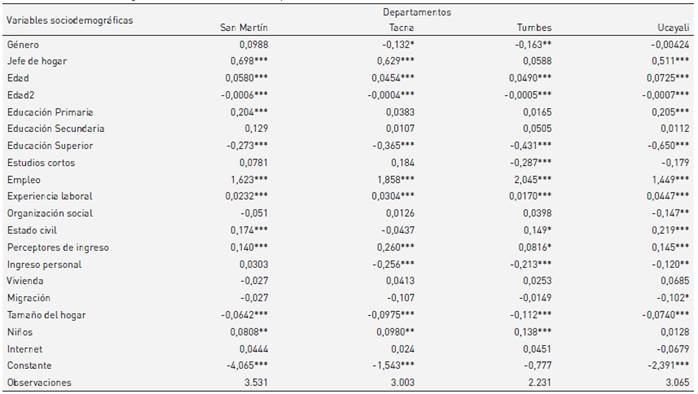The height and width of the screenshot is (394, 698).
Task: Click the Organización social row label
Action: pos(50,213)
